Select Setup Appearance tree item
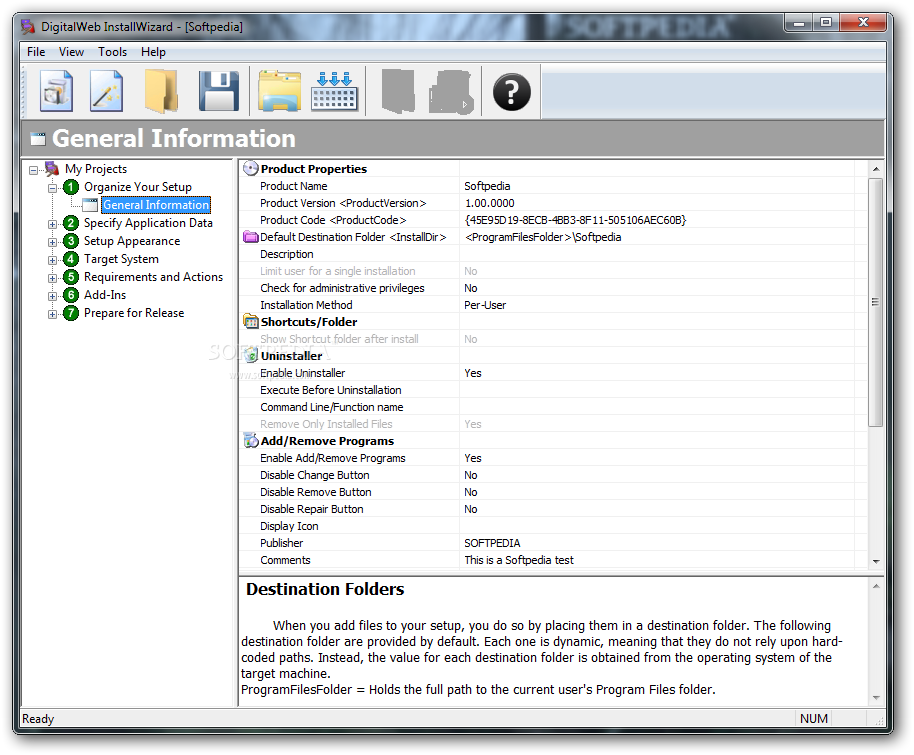 point(132,241)
